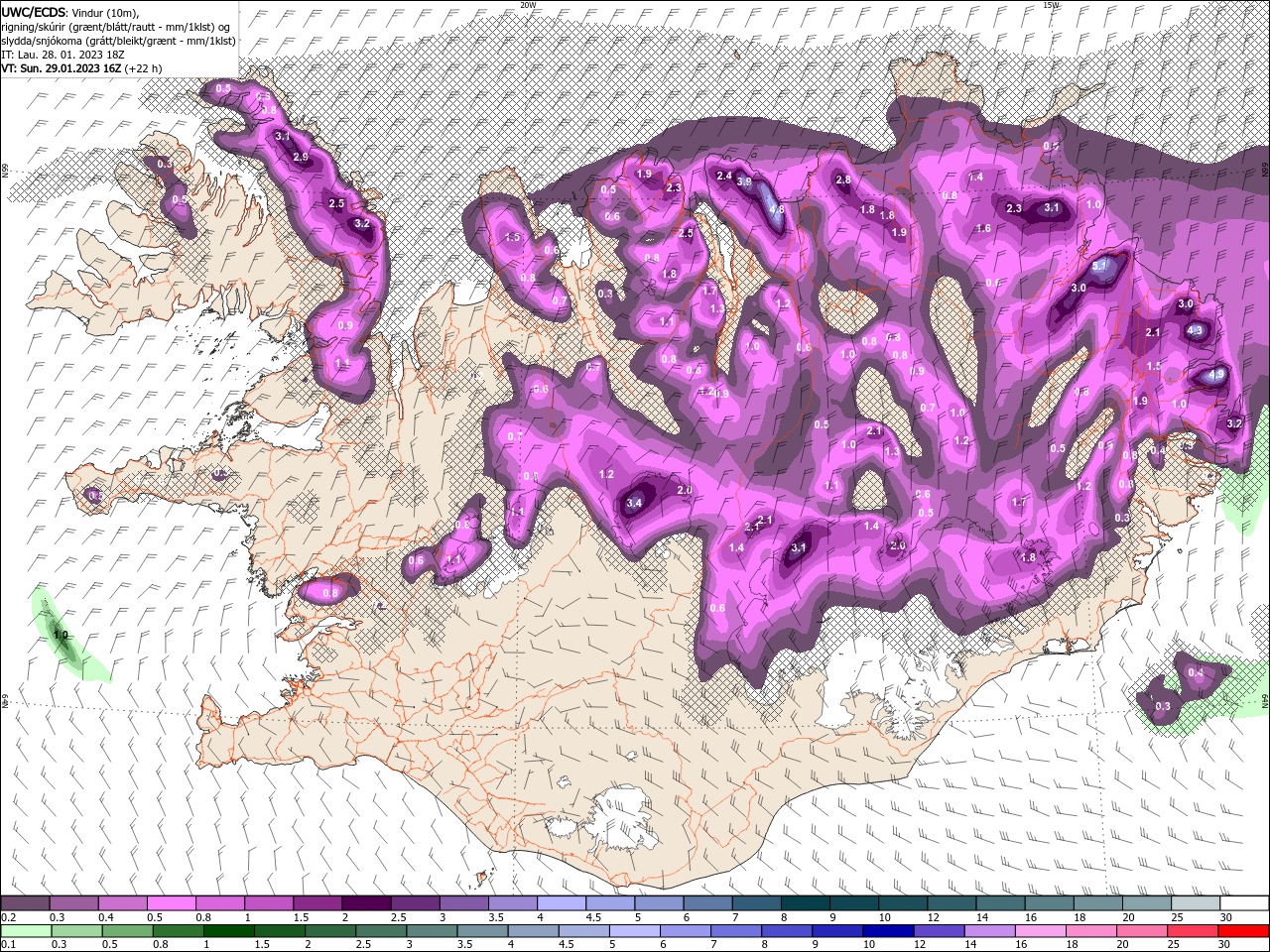The height and width of the screenshot is (952, 1270).
Task: Click the 20W longitude label
Action: [x=528, y=5]
